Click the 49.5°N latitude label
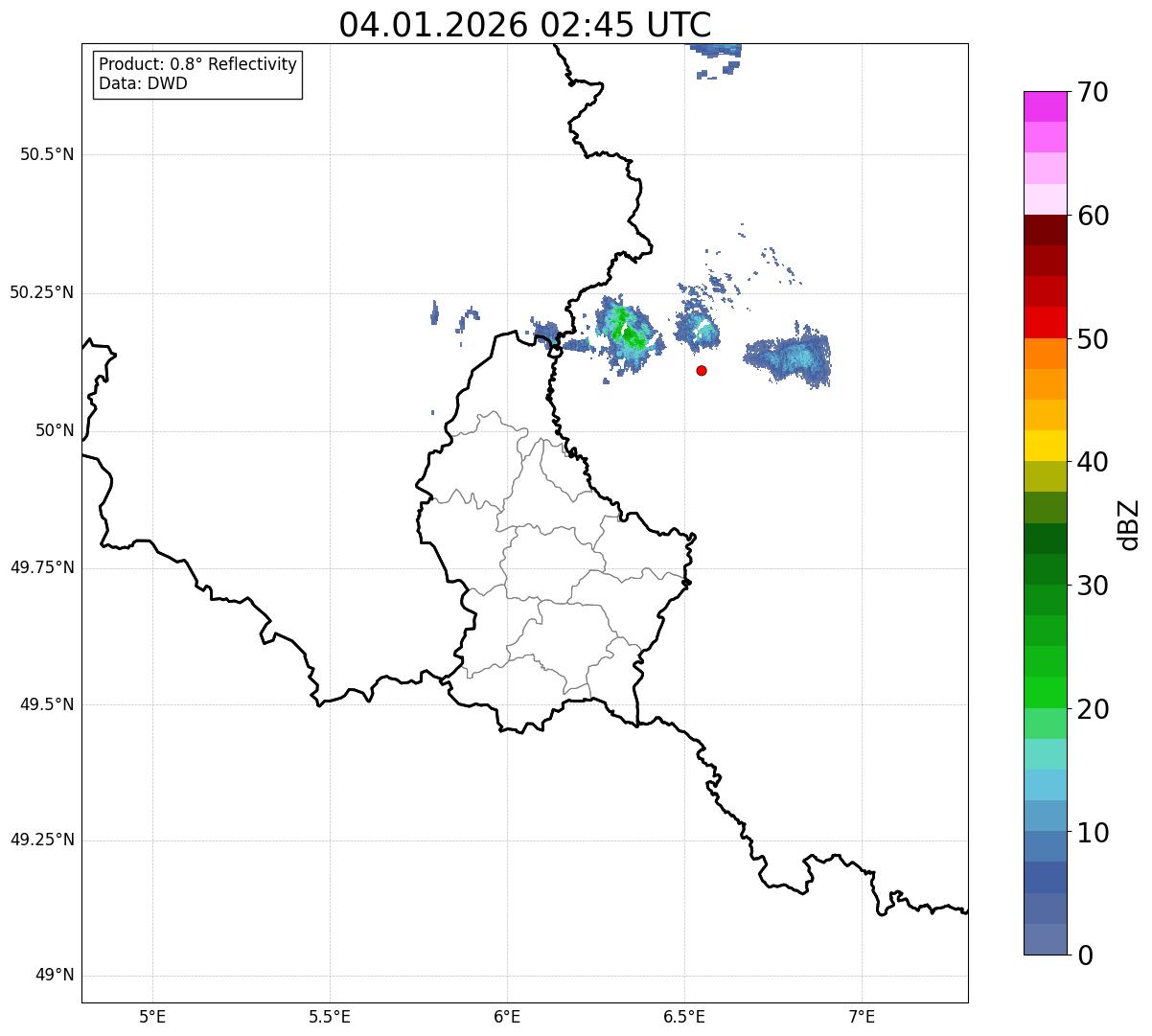Viewport: 1152px width, 1036px height. (47, 704)
